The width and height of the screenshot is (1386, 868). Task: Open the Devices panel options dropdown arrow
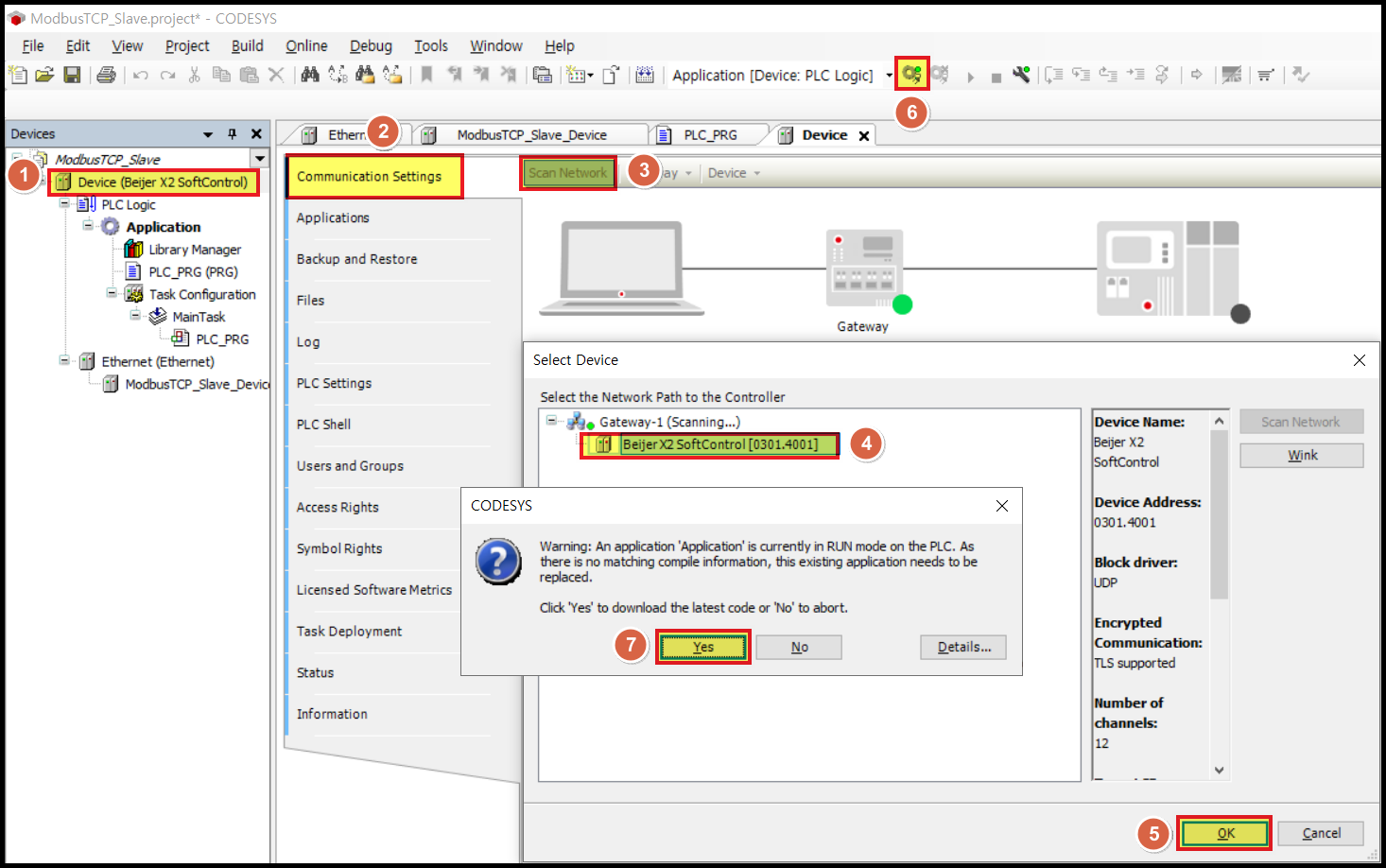point(208,134)
